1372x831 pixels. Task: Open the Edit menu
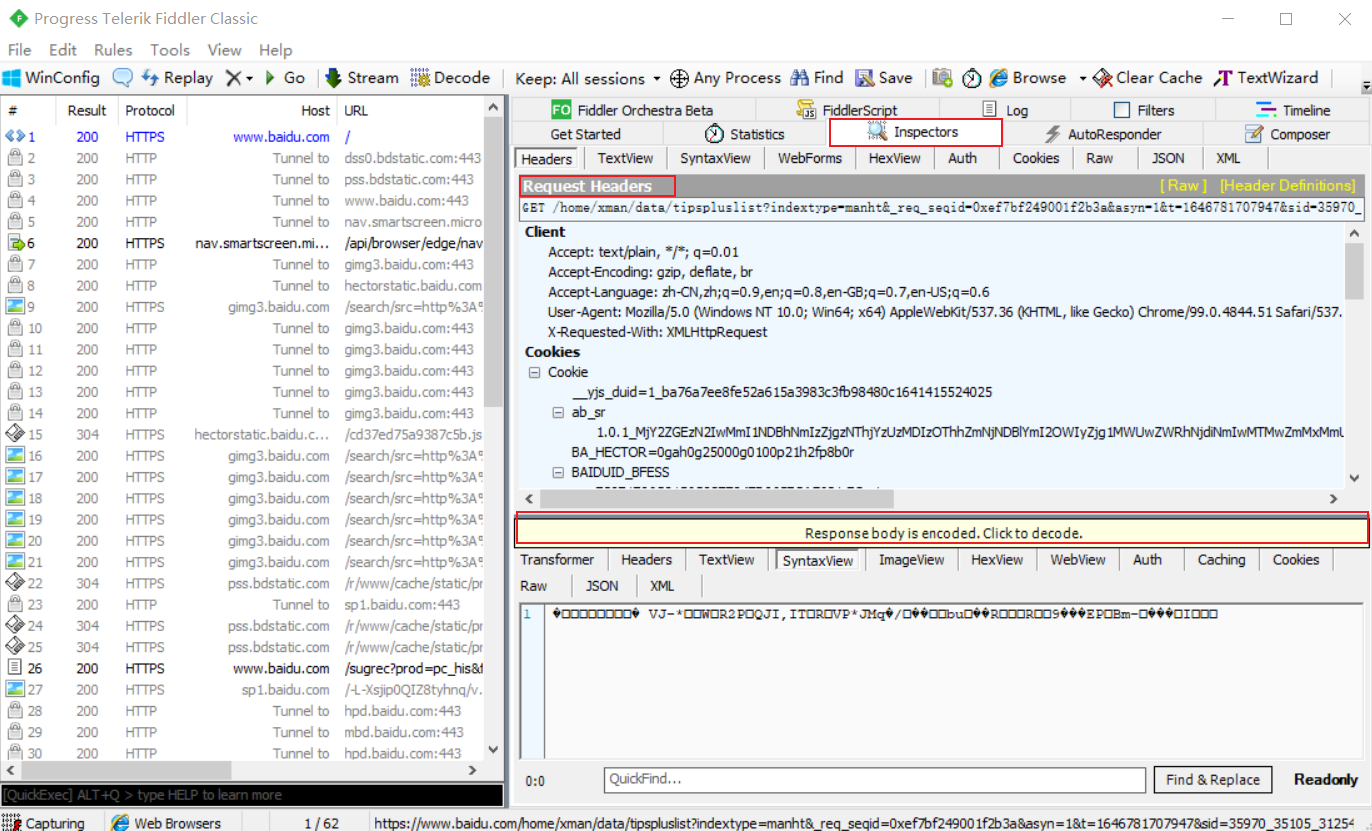pyautogui.click(x=63, y=50)
